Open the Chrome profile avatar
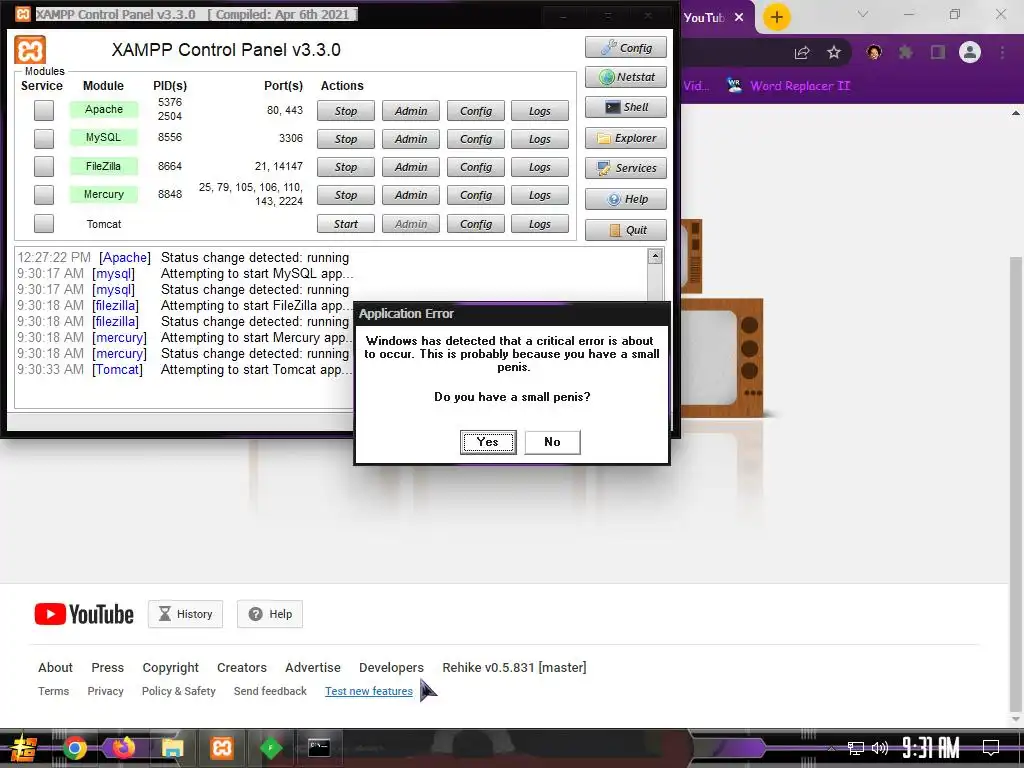The width and height of the screenshot is (1024, 768). click(970, 52)
